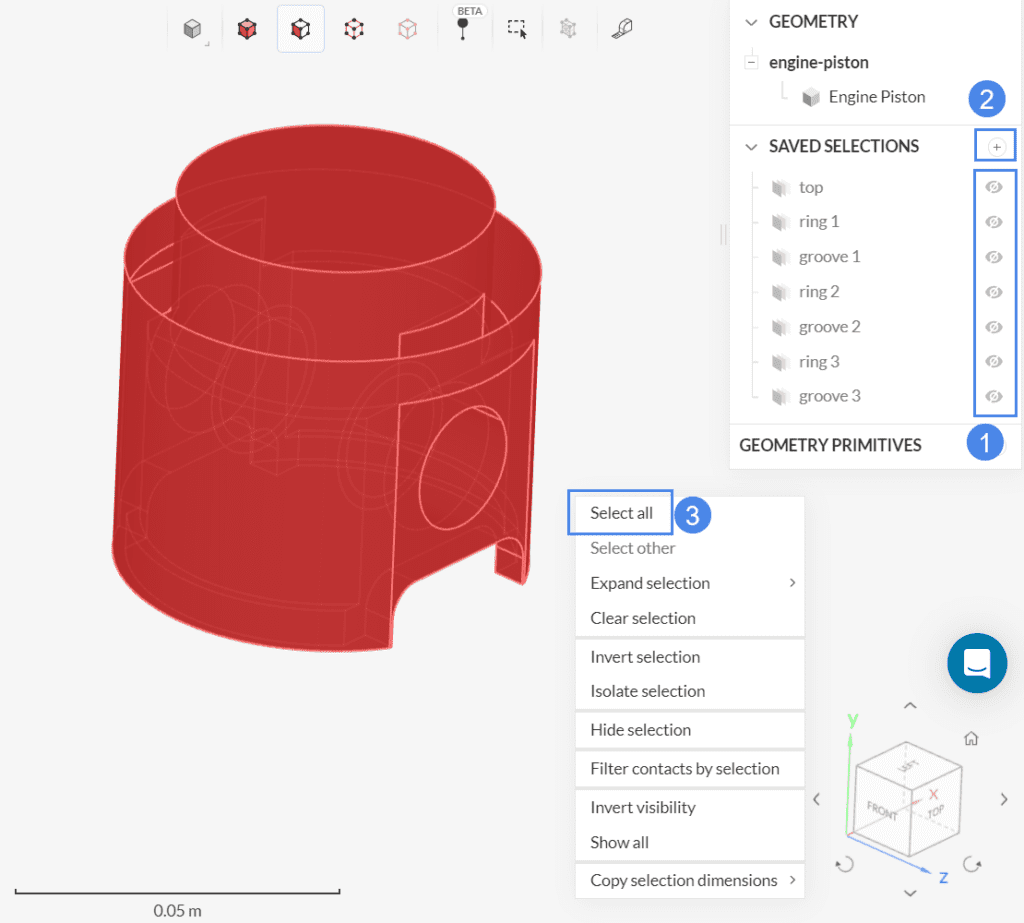Screen dimensions: 1024x923
Task: Activate the box selection tool
Action: pos(518,30)
